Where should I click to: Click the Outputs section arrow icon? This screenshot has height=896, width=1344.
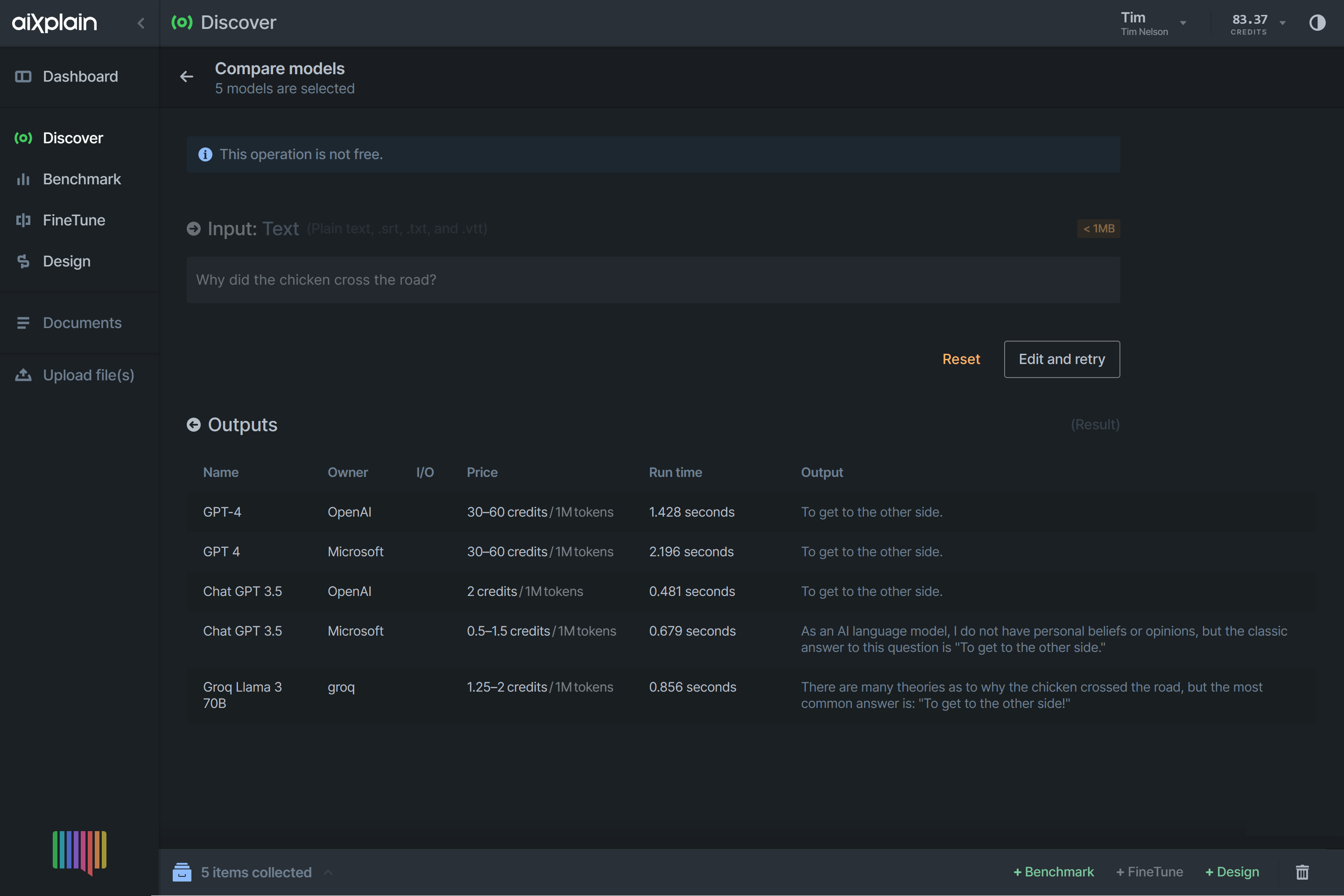point(194,425)
